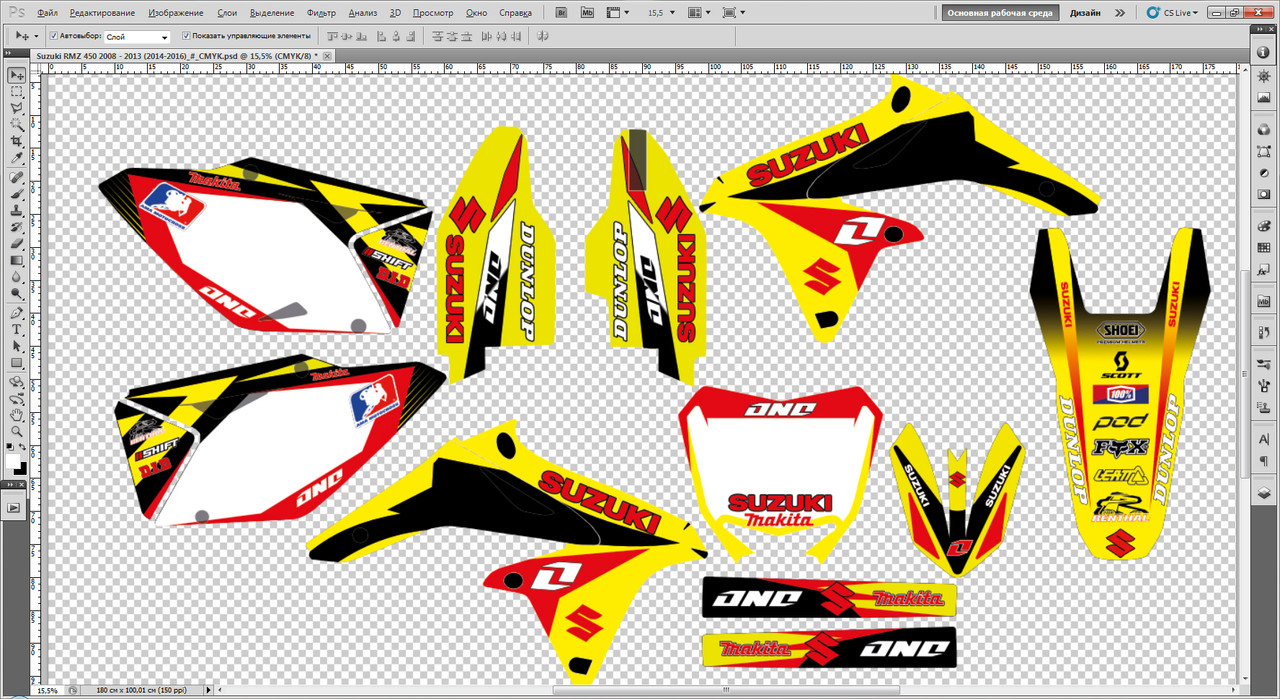This screenshot has height=699, width=1280.
Task: Select the Rectangular Marquee tool
Action: point(17,92)
